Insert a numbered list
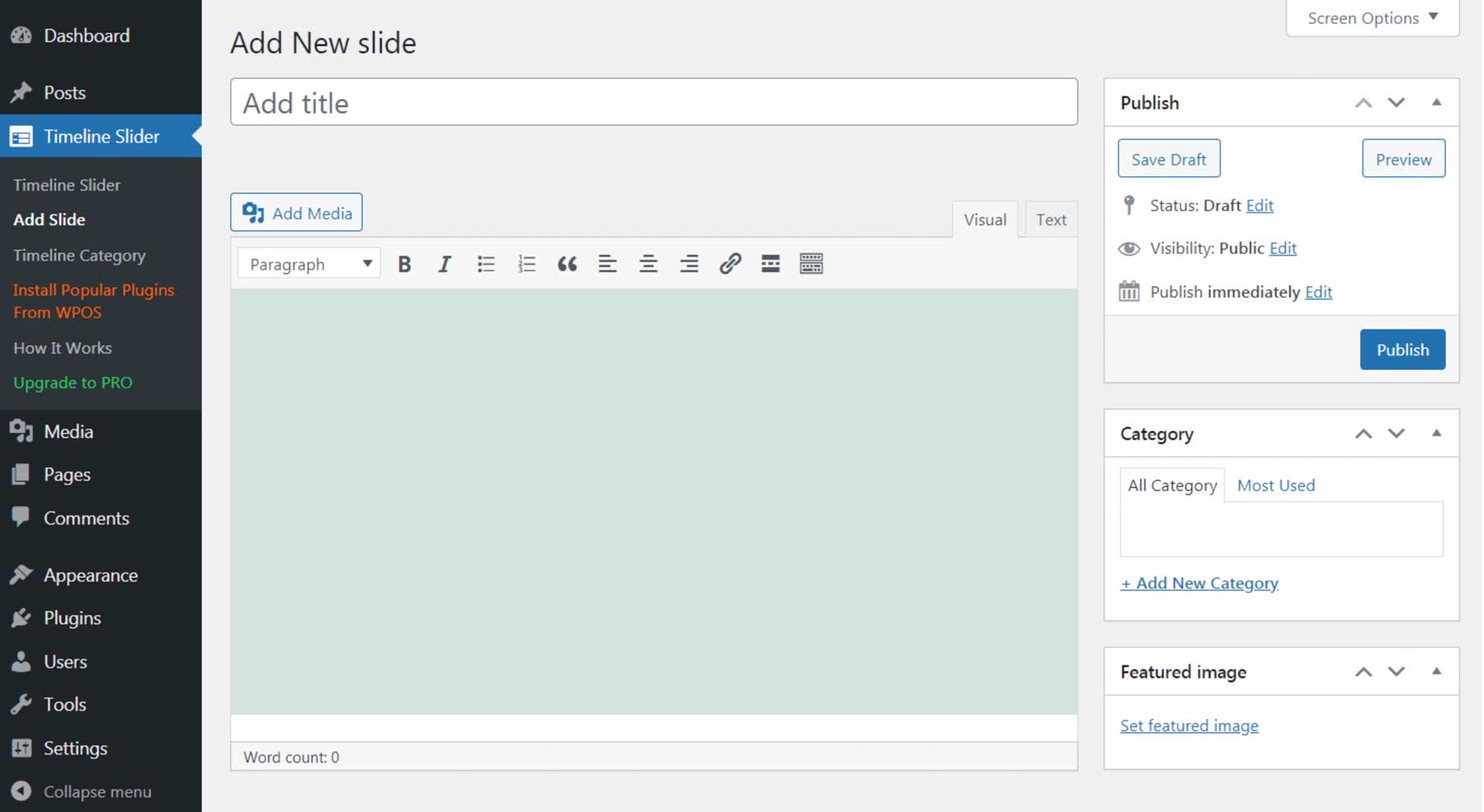The height and width of the screenshot is (812, 1484). (526, 263)
